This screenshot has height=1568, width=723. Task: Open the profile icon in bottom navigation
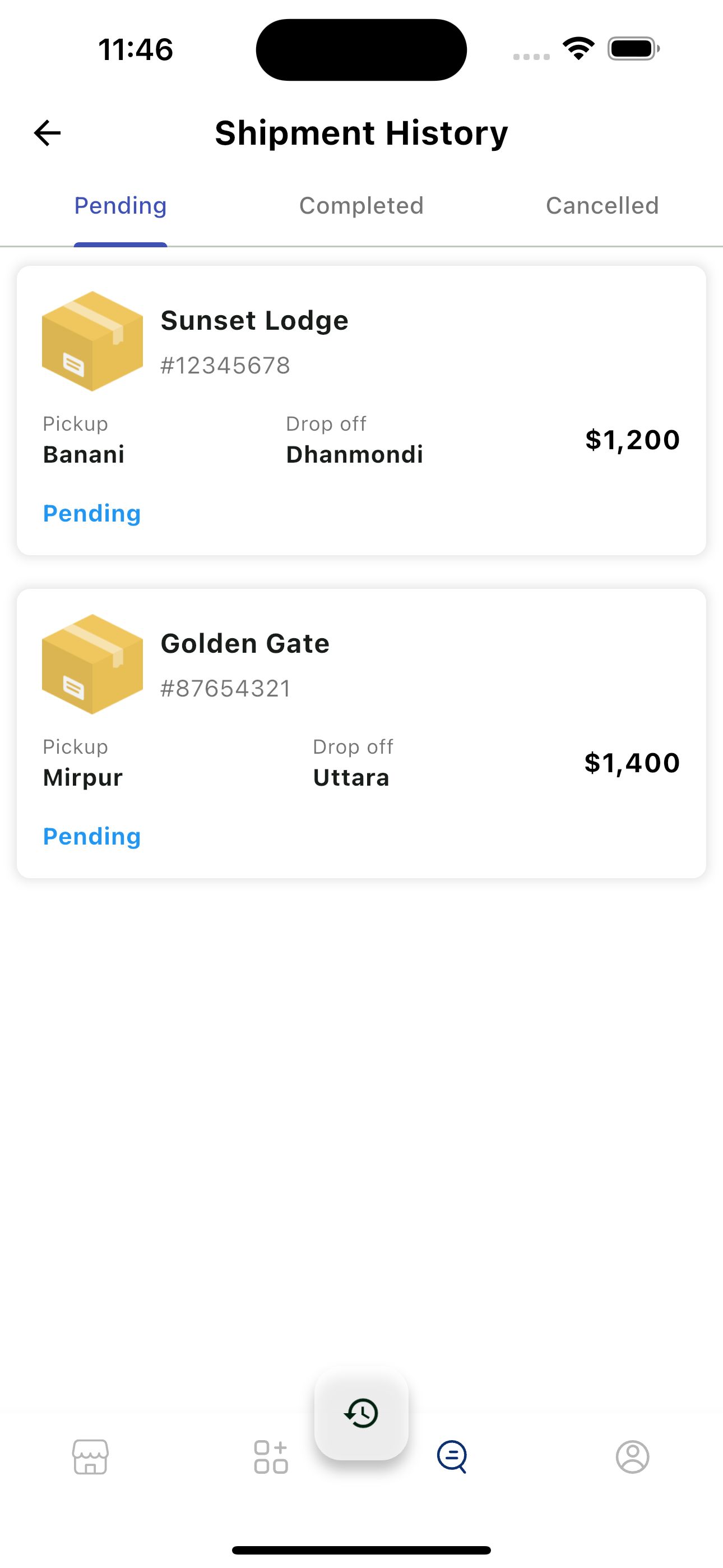point(632,1456)
